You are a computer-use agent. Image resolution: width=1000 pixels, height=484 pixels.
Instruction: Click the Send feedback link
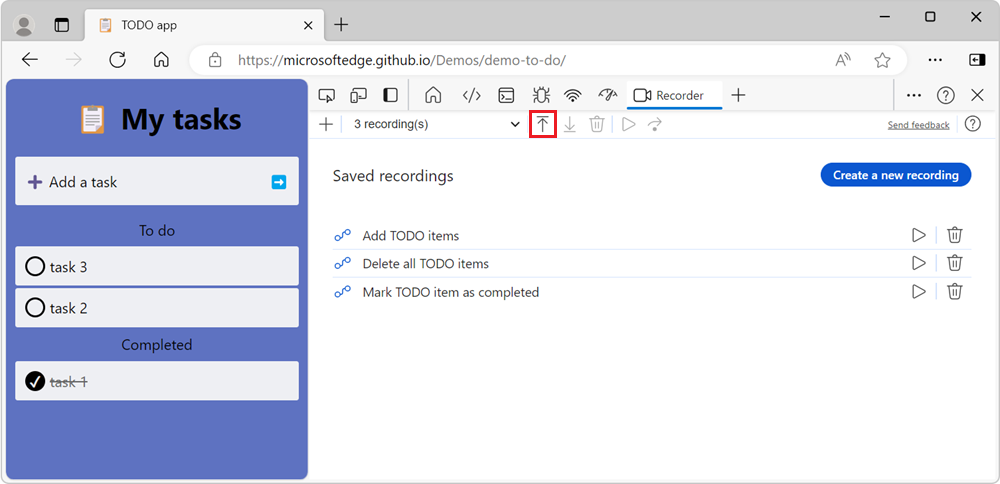point(918,125)
